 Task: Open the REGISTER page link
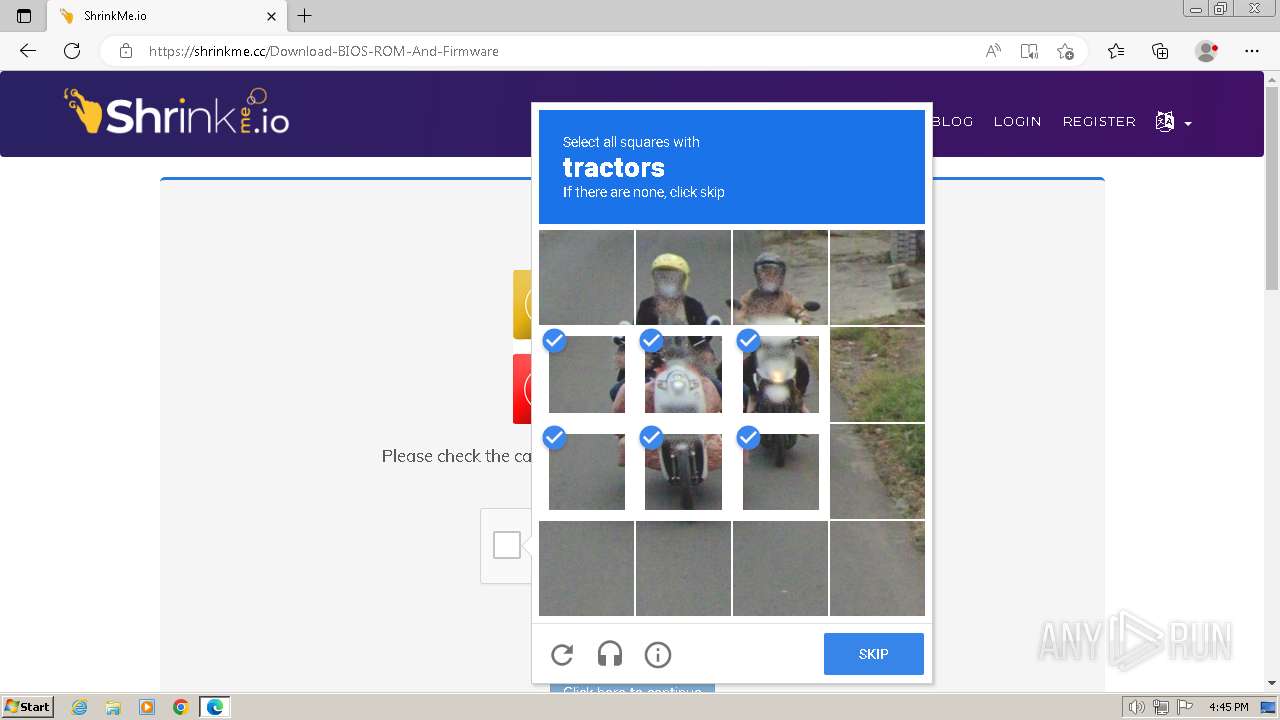tap(1099, 121)
